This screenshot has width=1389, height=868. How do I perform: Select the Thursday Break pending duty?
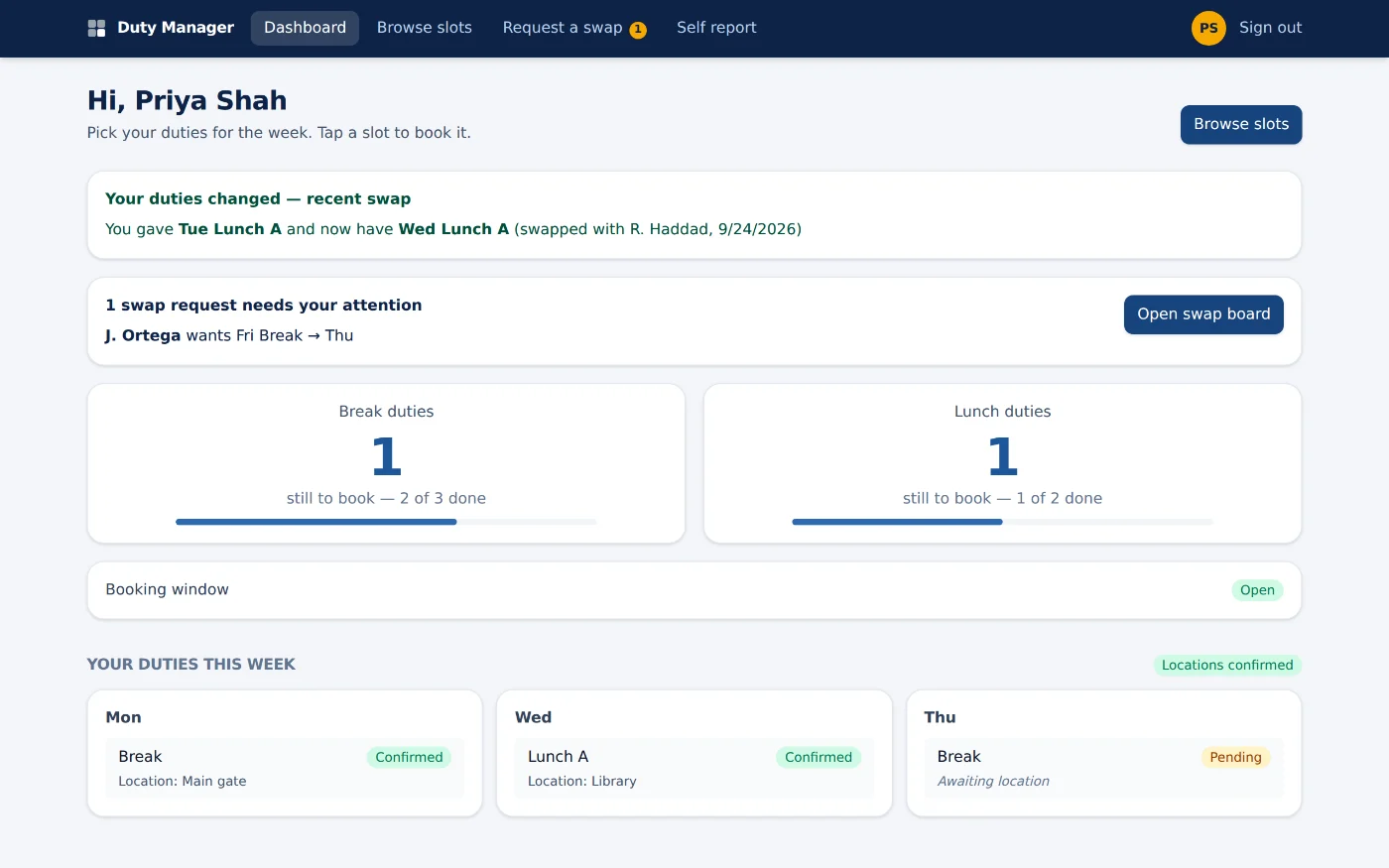(1103, 768)
